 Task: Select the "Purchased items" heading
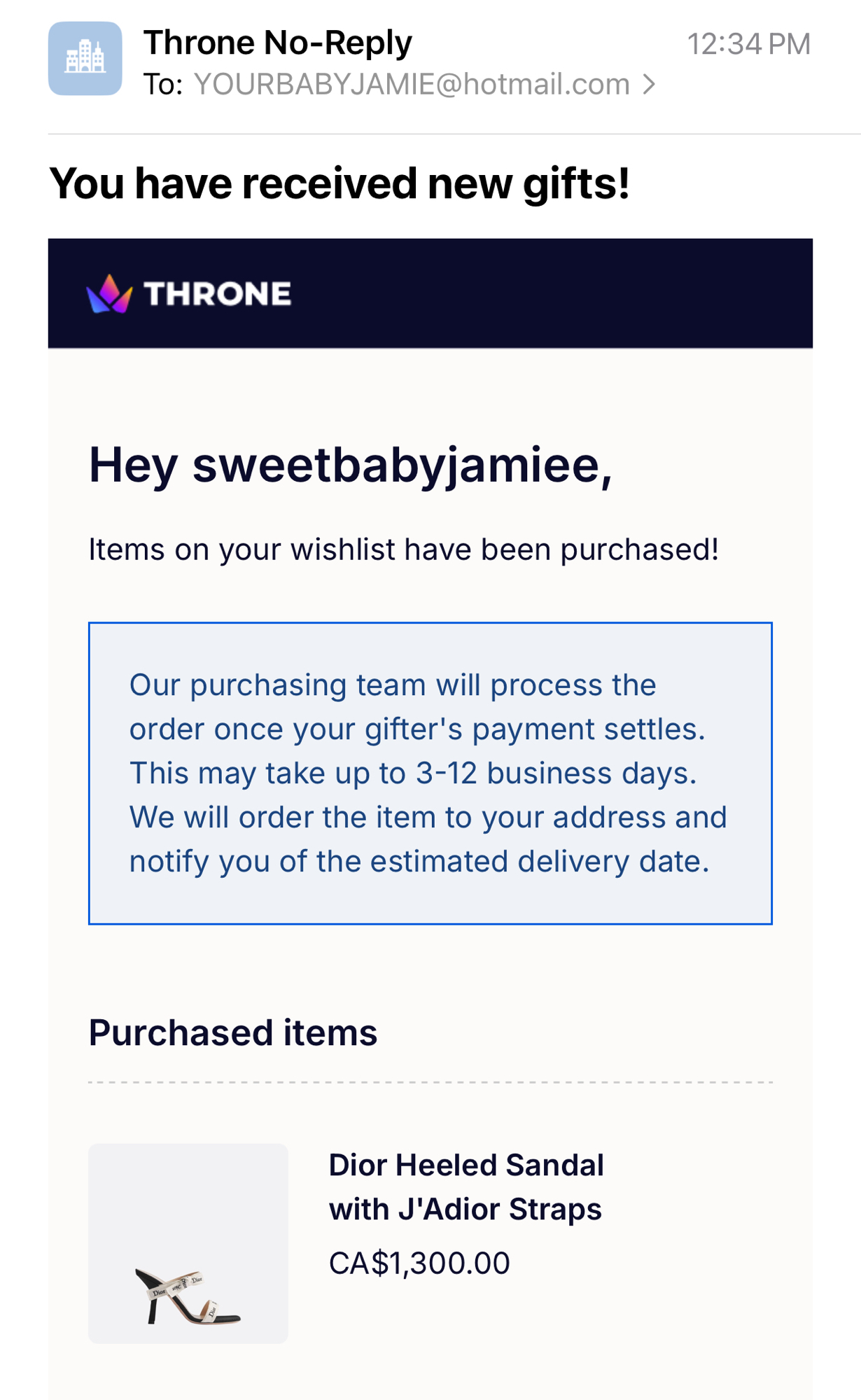(x=232, y=1032)
